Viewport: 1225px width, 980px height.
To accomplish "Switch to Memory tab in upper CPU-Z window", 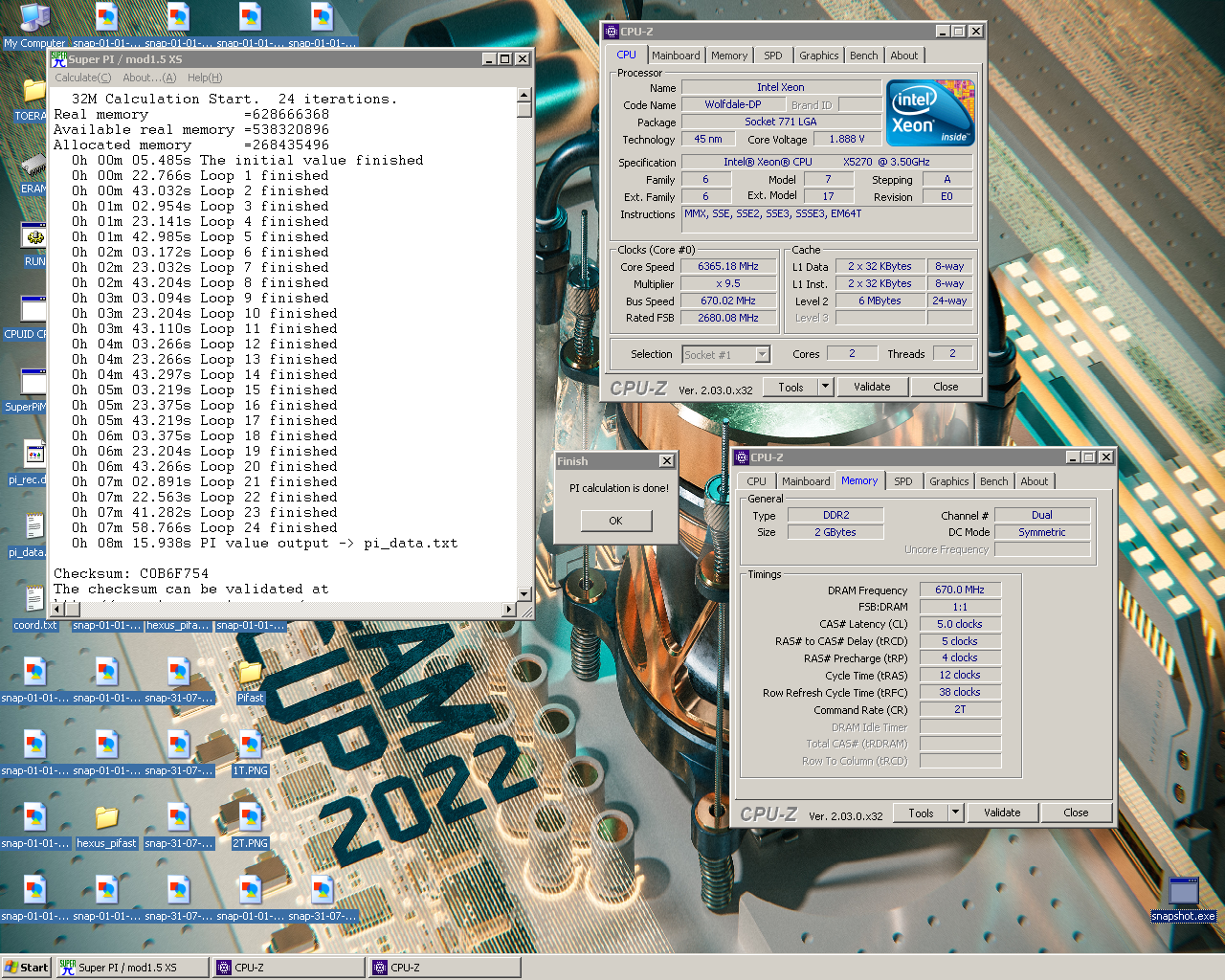I will (x=729, y=56).
